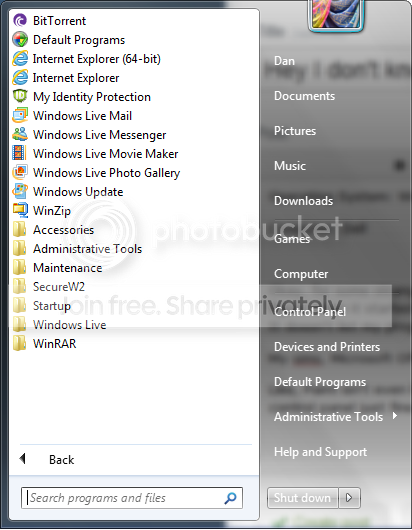
Task: Click the Windows Live Messenger people icon
Action: (x=20, y=134)
